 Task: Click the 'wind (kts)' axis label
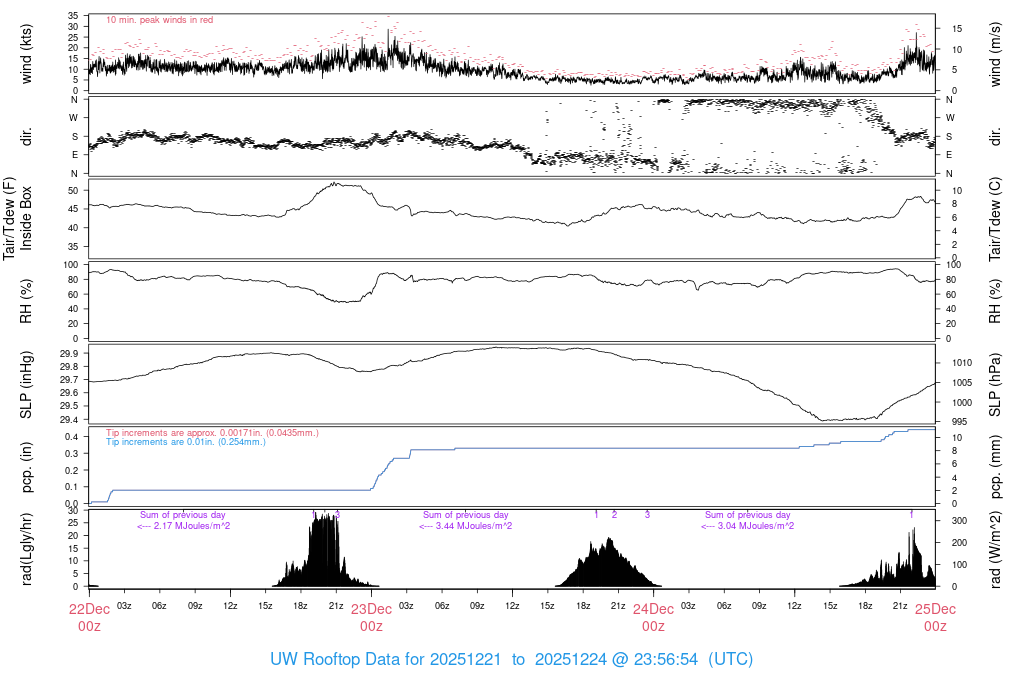pyautogui.click(x=26, y=54)
